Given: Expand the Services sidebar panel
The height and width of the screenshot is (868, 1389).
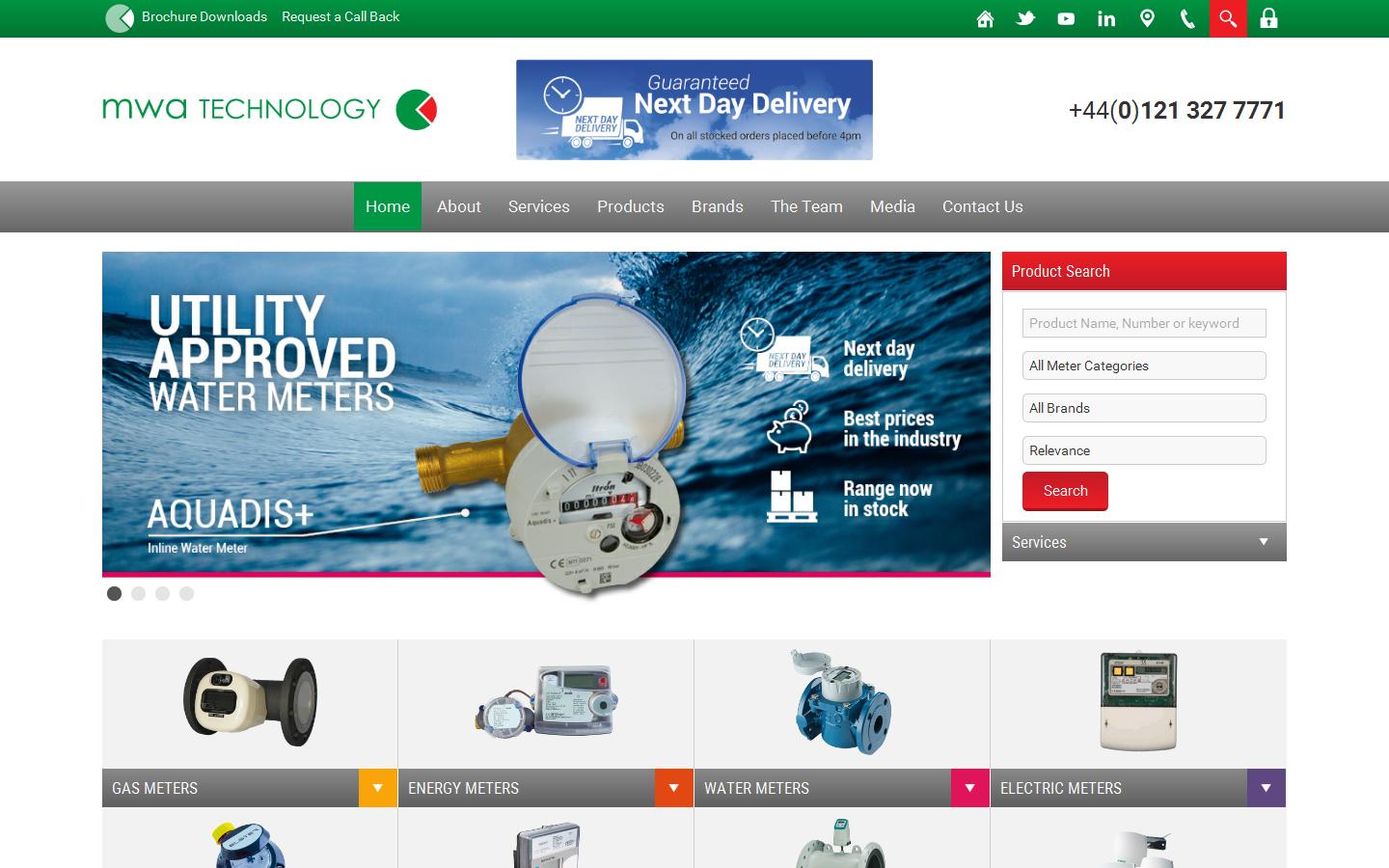Looking at the screenshot, I should point(1144,542).
